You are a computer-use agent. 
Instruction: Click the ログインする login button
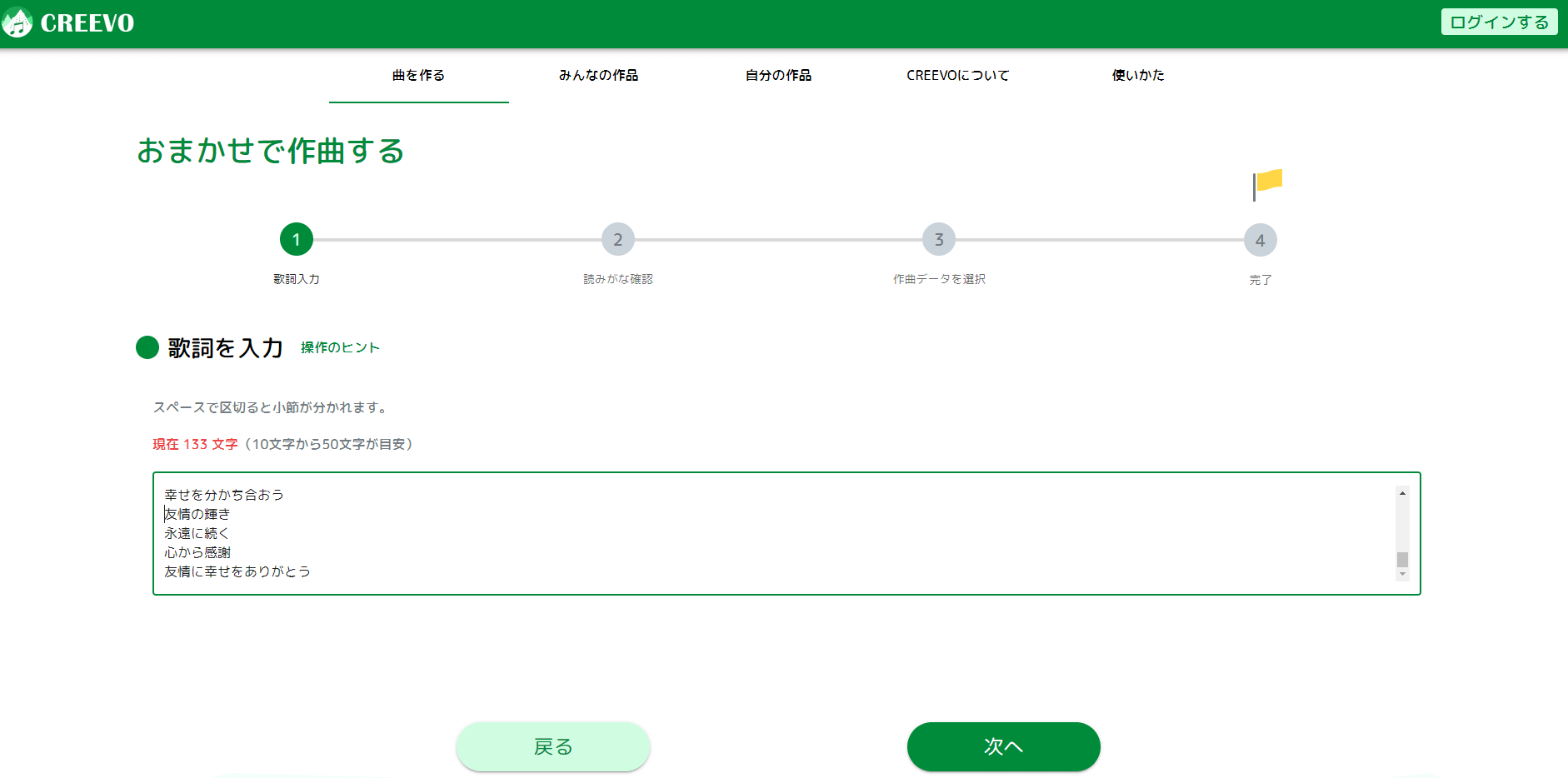(x=1499, y=22)
